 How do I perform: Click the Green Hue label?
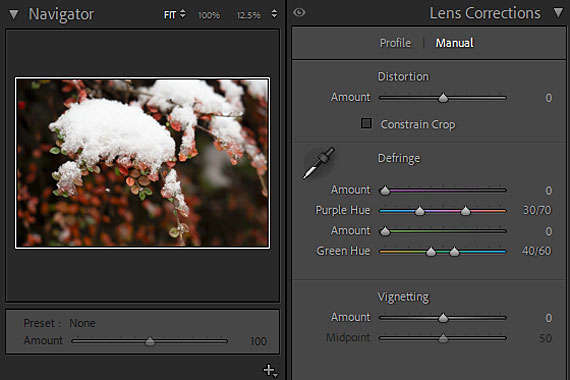tap(343, 251)
